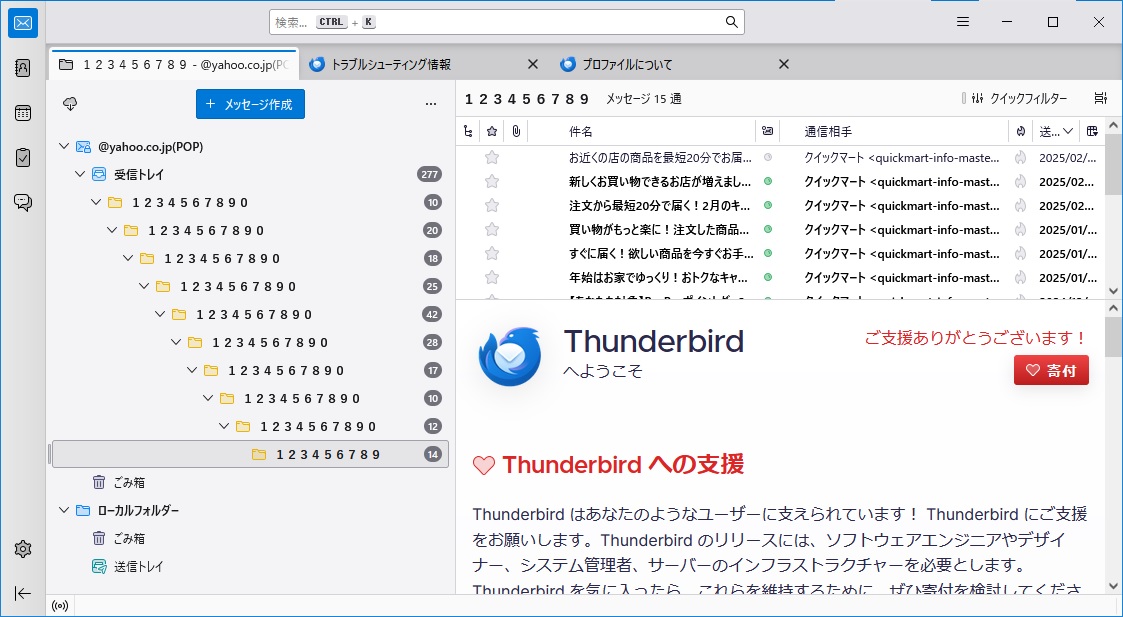
Task: Open the app menu hamburger icon
Action: pos(962,22)
